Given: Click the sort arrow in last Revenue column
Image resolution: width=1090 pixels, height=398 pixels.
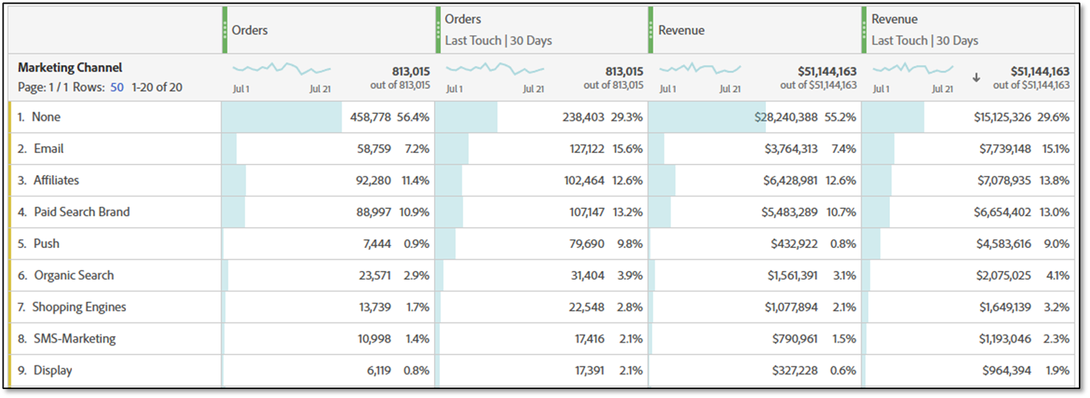Looking at the screenshot, I should (977, 77).
